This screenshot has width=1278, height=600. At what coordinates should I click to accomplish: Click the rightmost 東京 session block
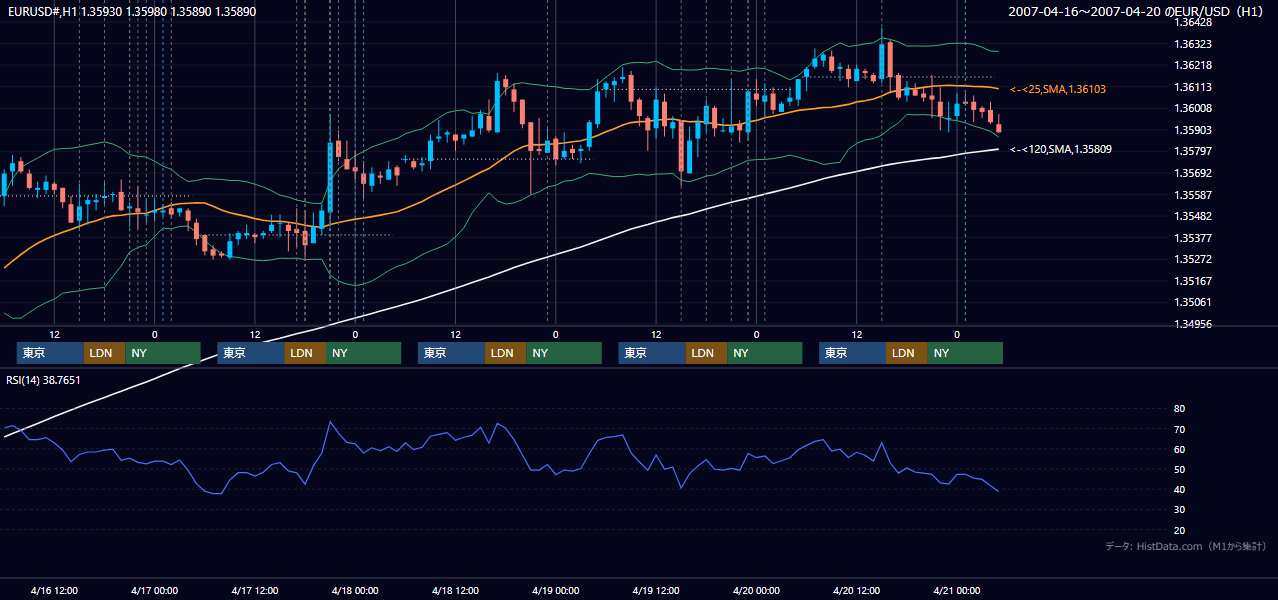[852, 353]
